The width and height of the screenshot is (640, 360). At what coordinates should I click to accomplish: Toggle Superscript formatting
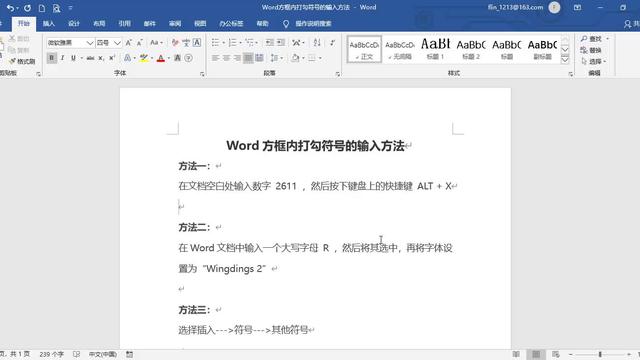point(112,58)
